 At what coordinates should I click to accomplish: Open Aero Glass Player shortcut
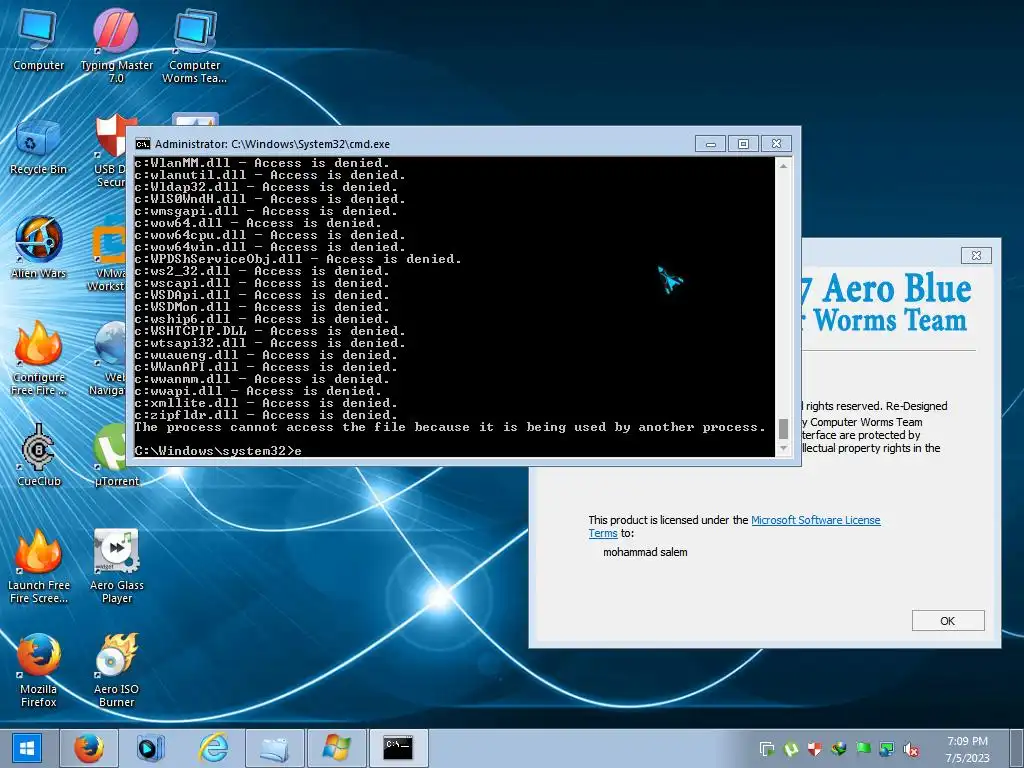pos(116,566)
